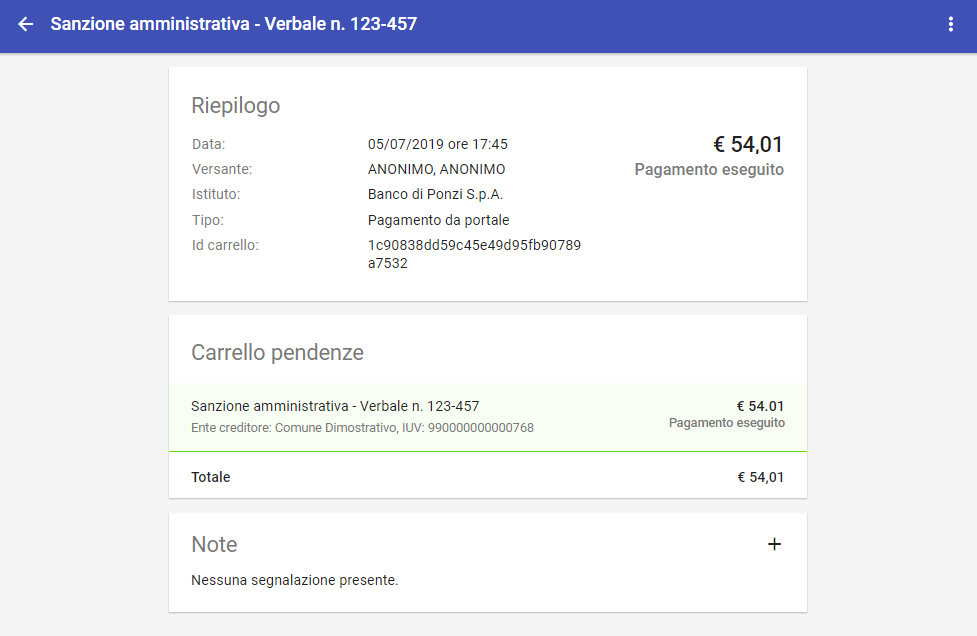The width and height of the screenshot is (977, 636).
Task: Click the type value 'Pagamento da portale'
Action: (x=438, y=220)
